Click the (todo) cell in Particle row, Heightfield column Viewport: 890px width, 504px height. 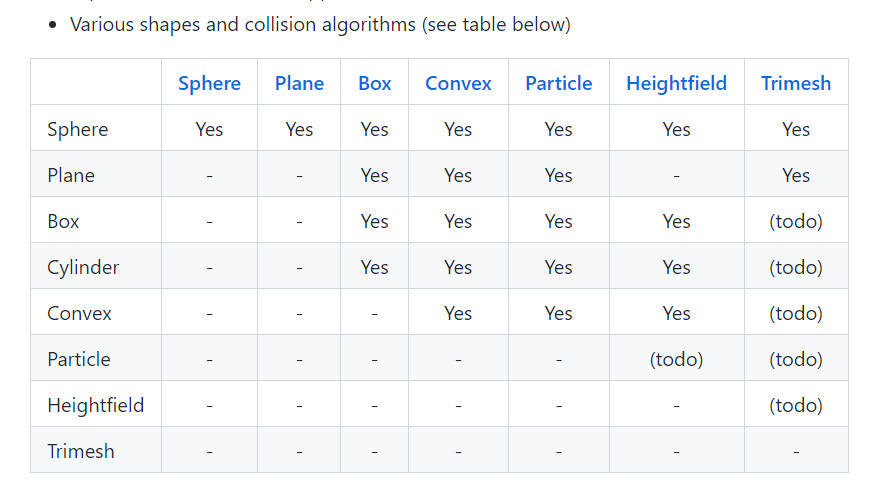point(676,359)
